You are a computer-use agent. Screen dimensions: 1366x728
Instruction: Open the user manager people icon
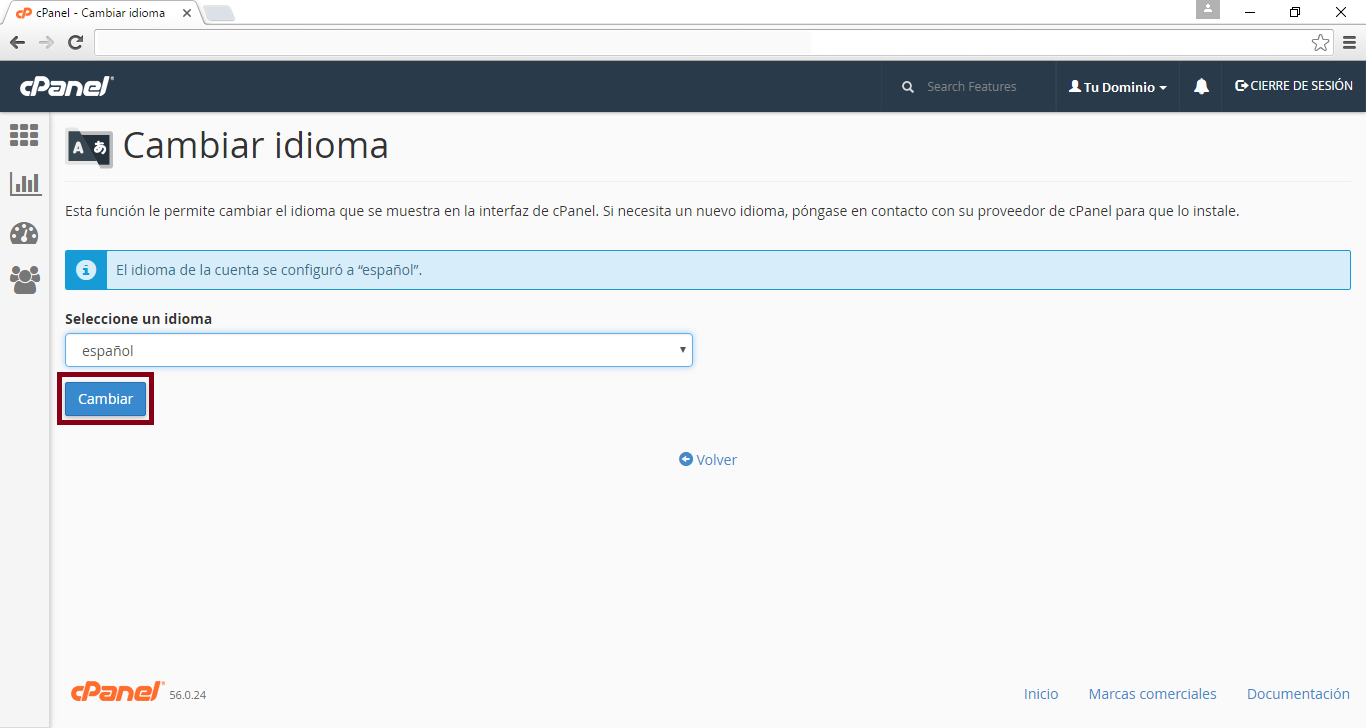point(24,280)
